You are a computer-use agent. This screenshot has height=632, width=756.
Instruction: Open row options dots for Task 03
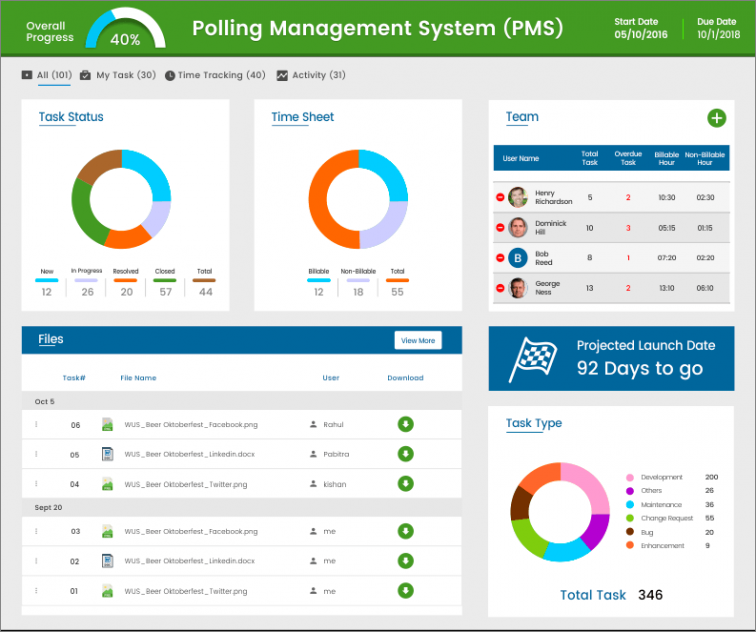[36, 531]
